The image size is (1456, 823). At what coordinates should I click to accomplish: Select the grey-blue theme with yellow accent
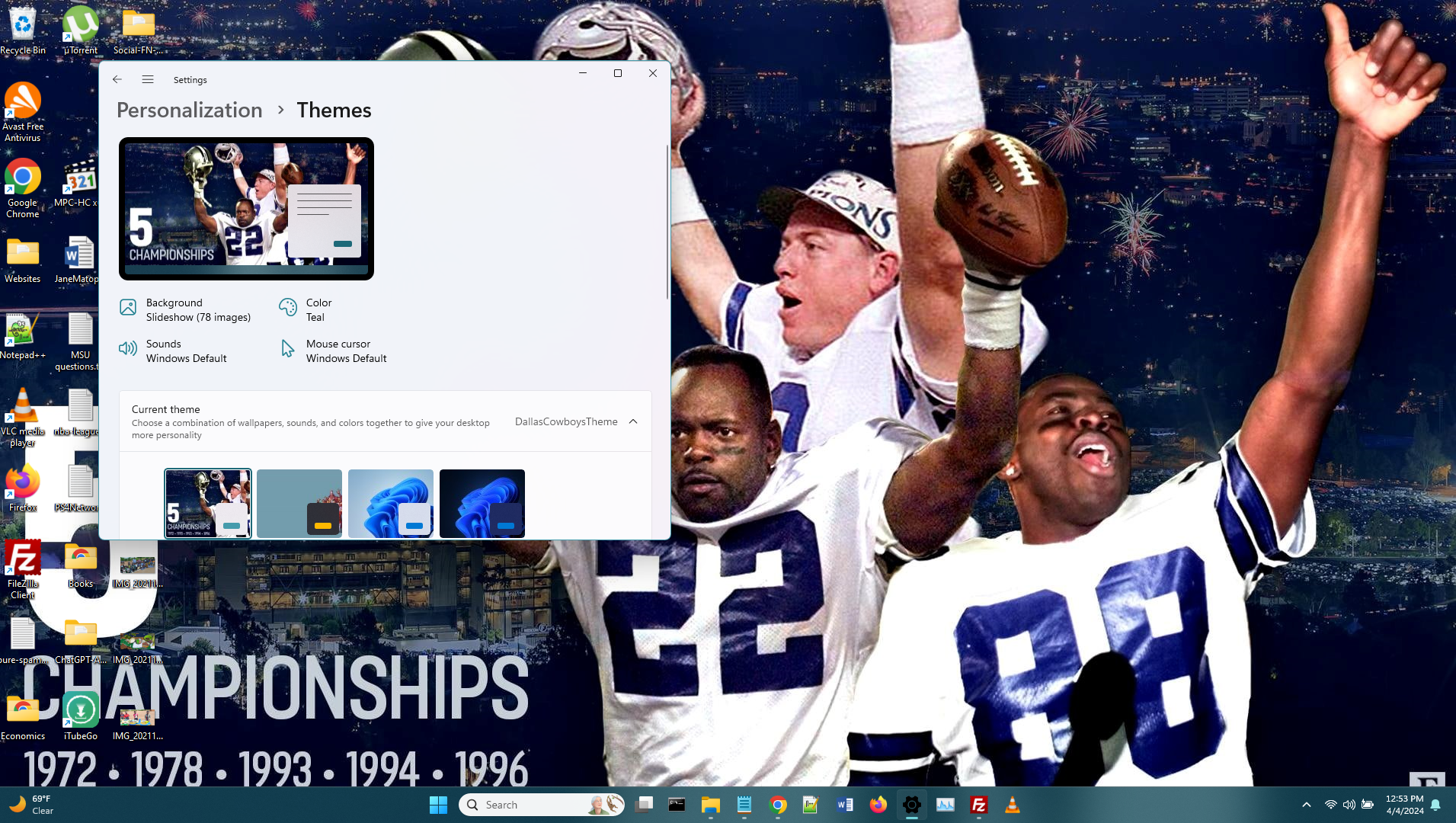pos(299,503)
